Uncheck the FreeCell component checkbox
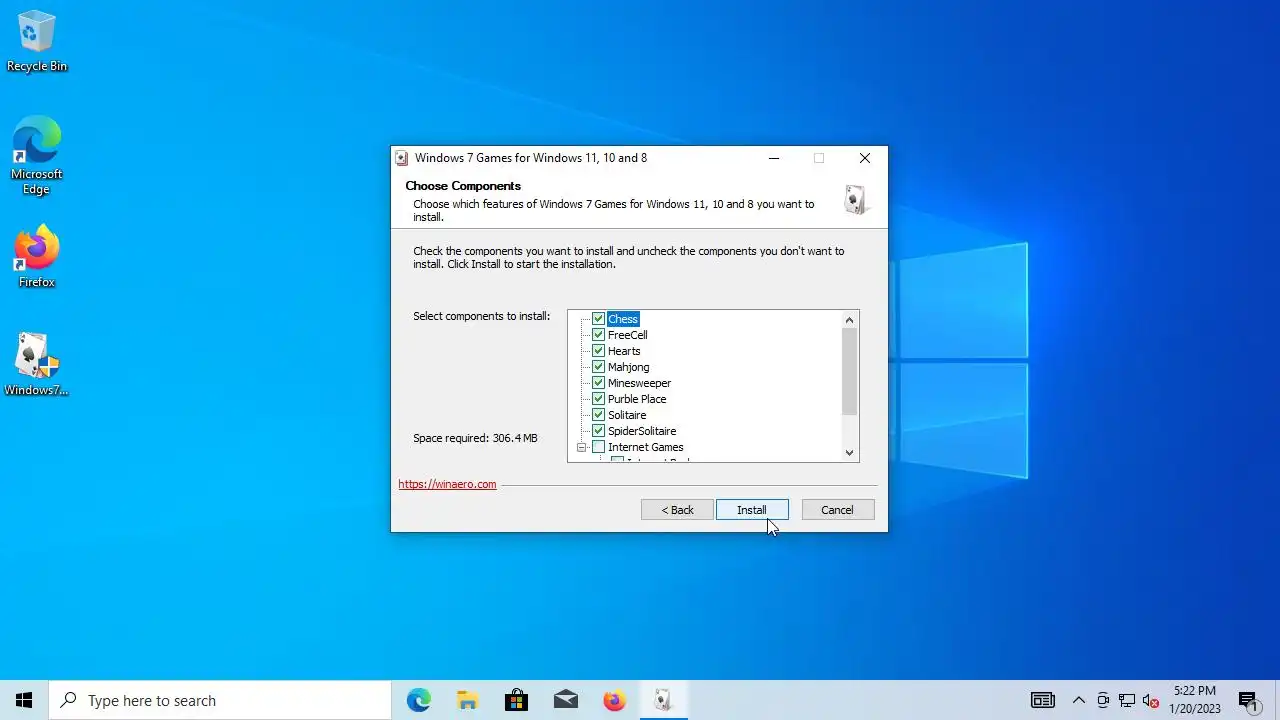 [598, 335]
